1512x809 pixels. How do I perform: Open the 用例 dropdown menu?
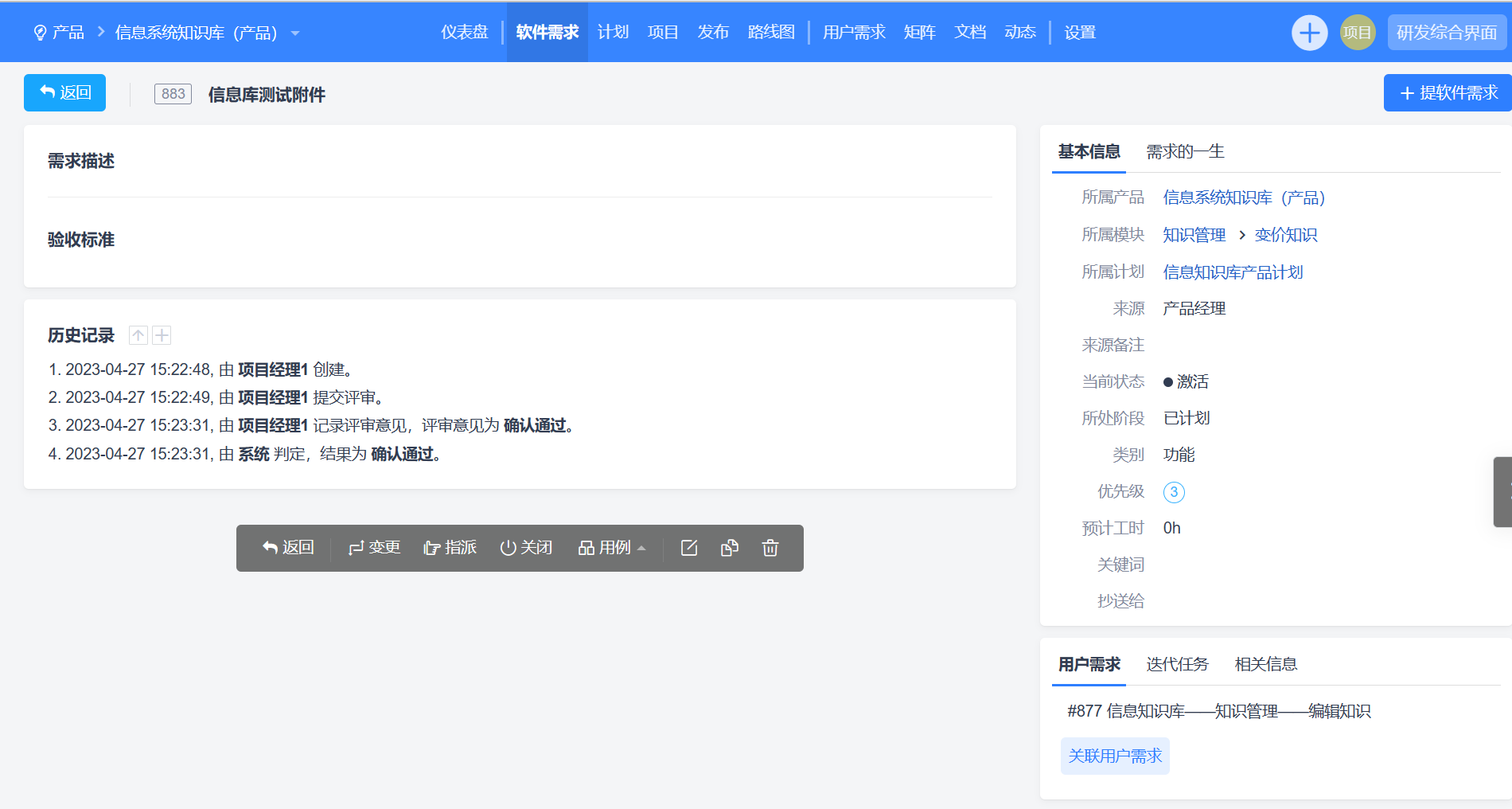[x=612, y=548]
